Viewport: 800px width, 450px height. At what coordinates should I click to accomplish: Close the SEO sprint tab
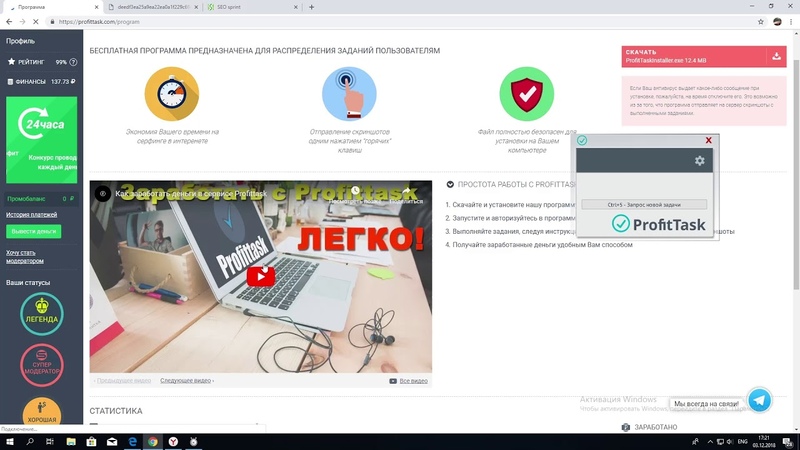coord(296,7)
